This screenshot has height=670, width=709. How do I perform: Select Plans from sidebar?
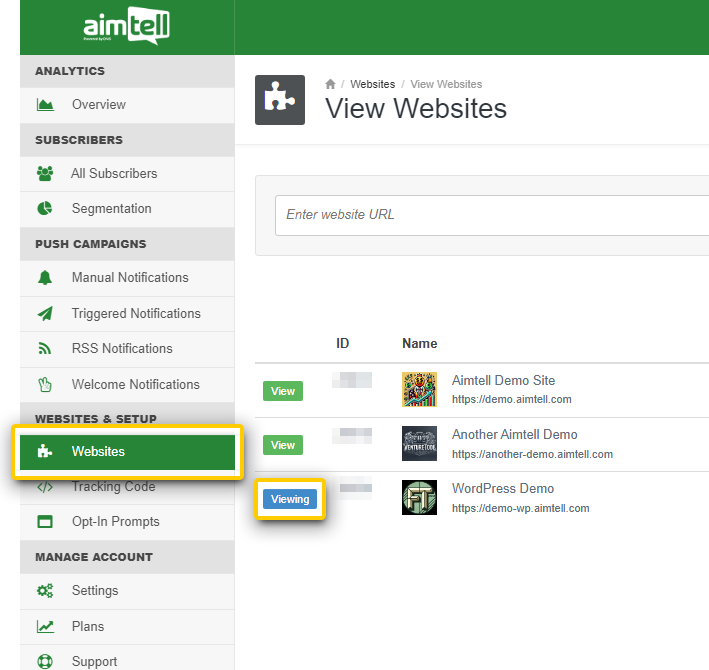[88, 627]
